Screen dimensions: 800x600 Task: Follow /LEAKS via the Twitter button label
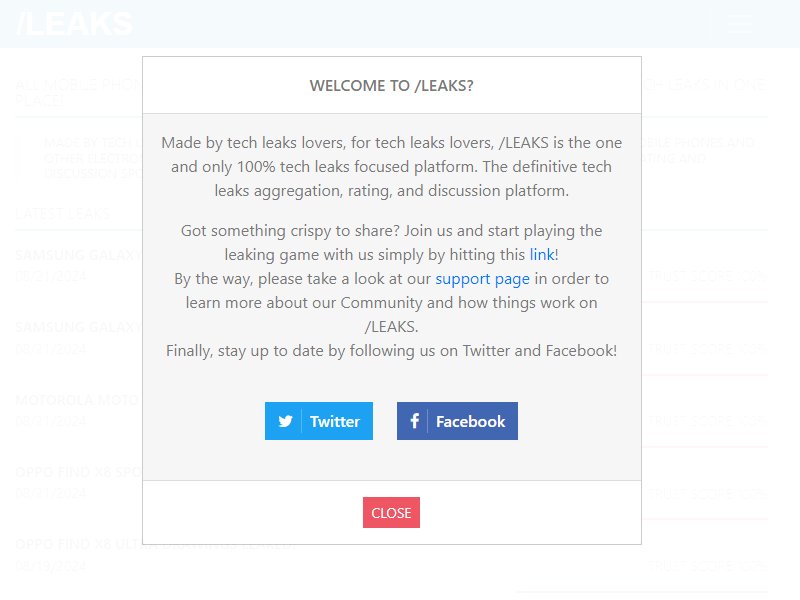pos(335,421)
